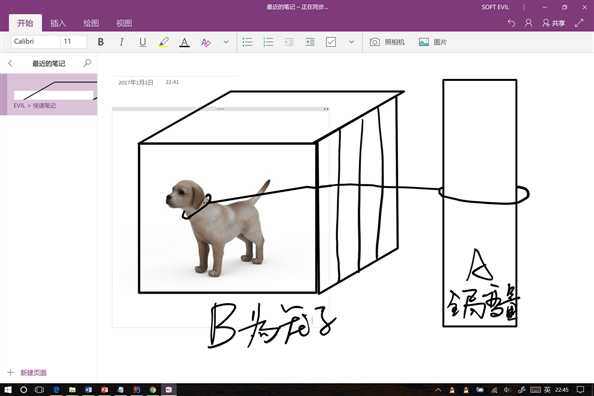
Task: Click the note date text
Action: coord(136,83)
